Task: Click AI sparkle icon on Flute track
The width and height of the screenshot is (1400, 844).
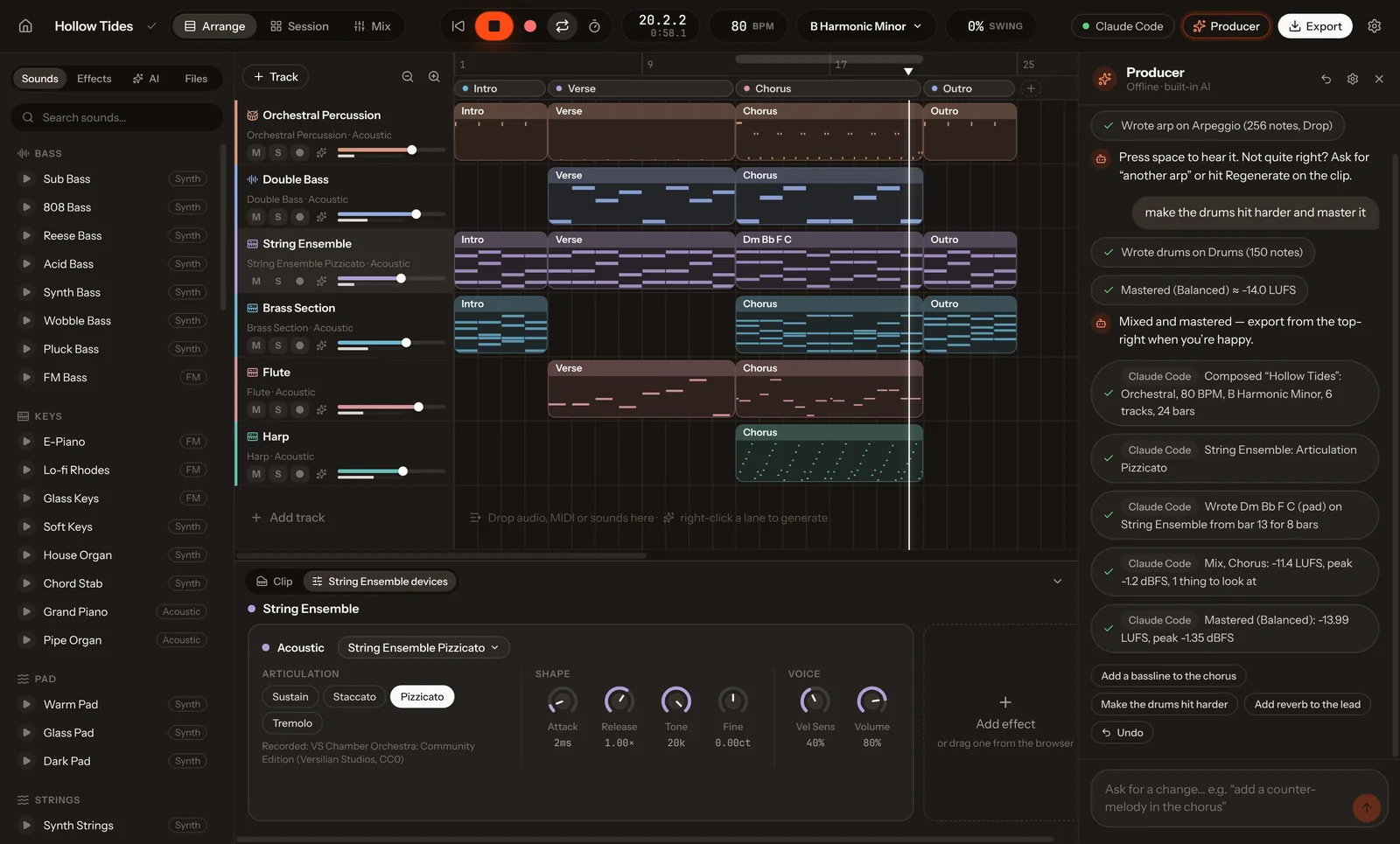Action: pos(321,409)
